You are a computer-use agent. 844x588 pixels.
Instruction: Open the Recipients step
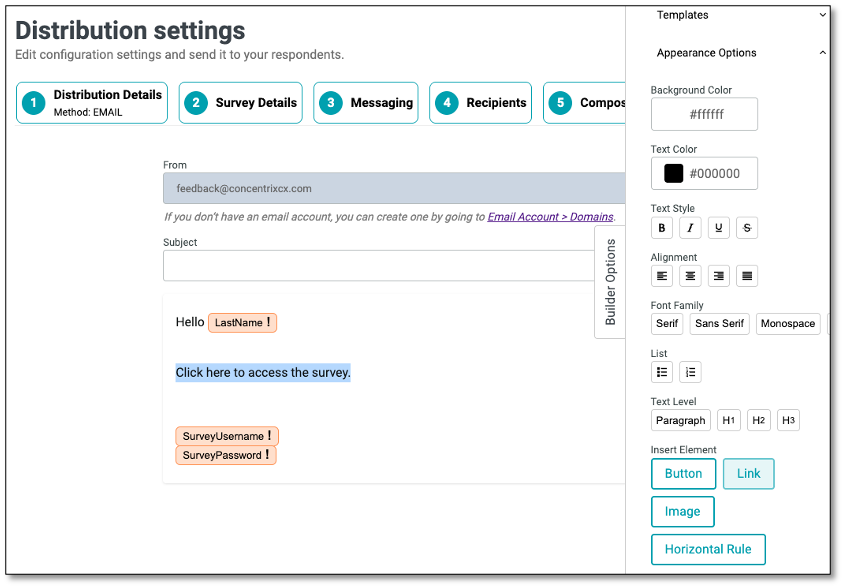480,102
